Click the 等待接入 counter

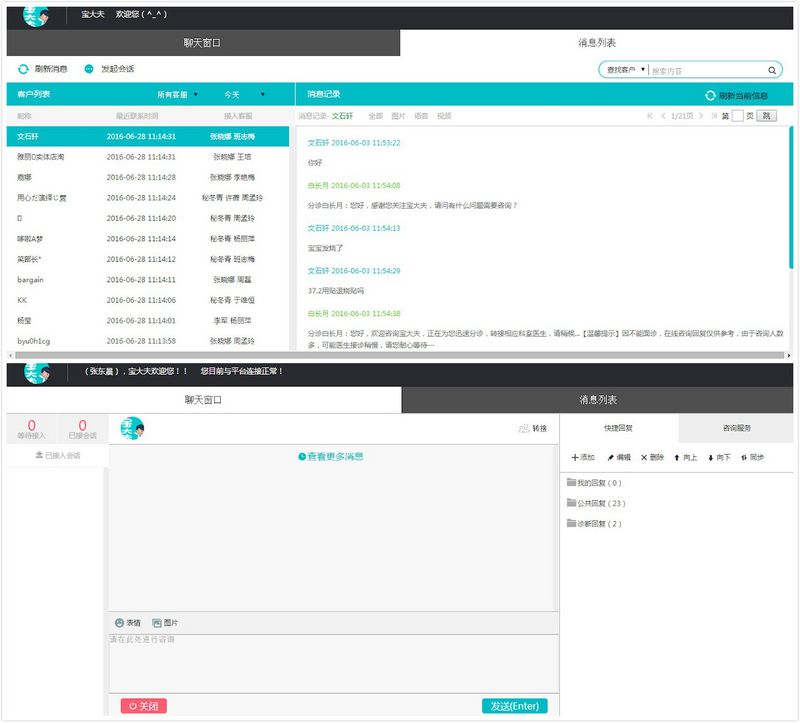[x=32, y=429]
